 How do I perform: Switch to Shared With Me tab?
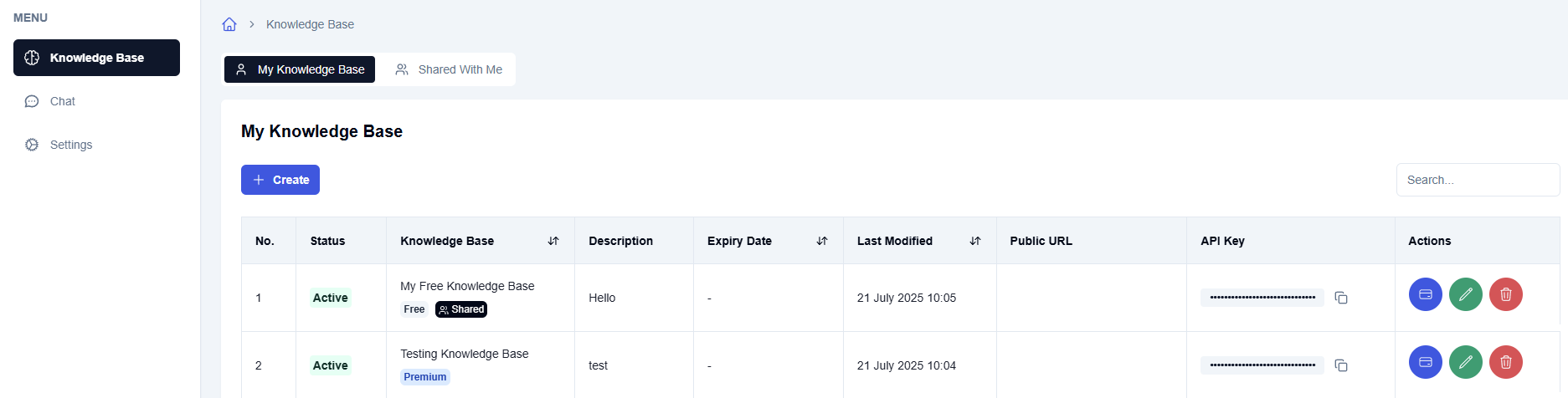coord(449,69)
